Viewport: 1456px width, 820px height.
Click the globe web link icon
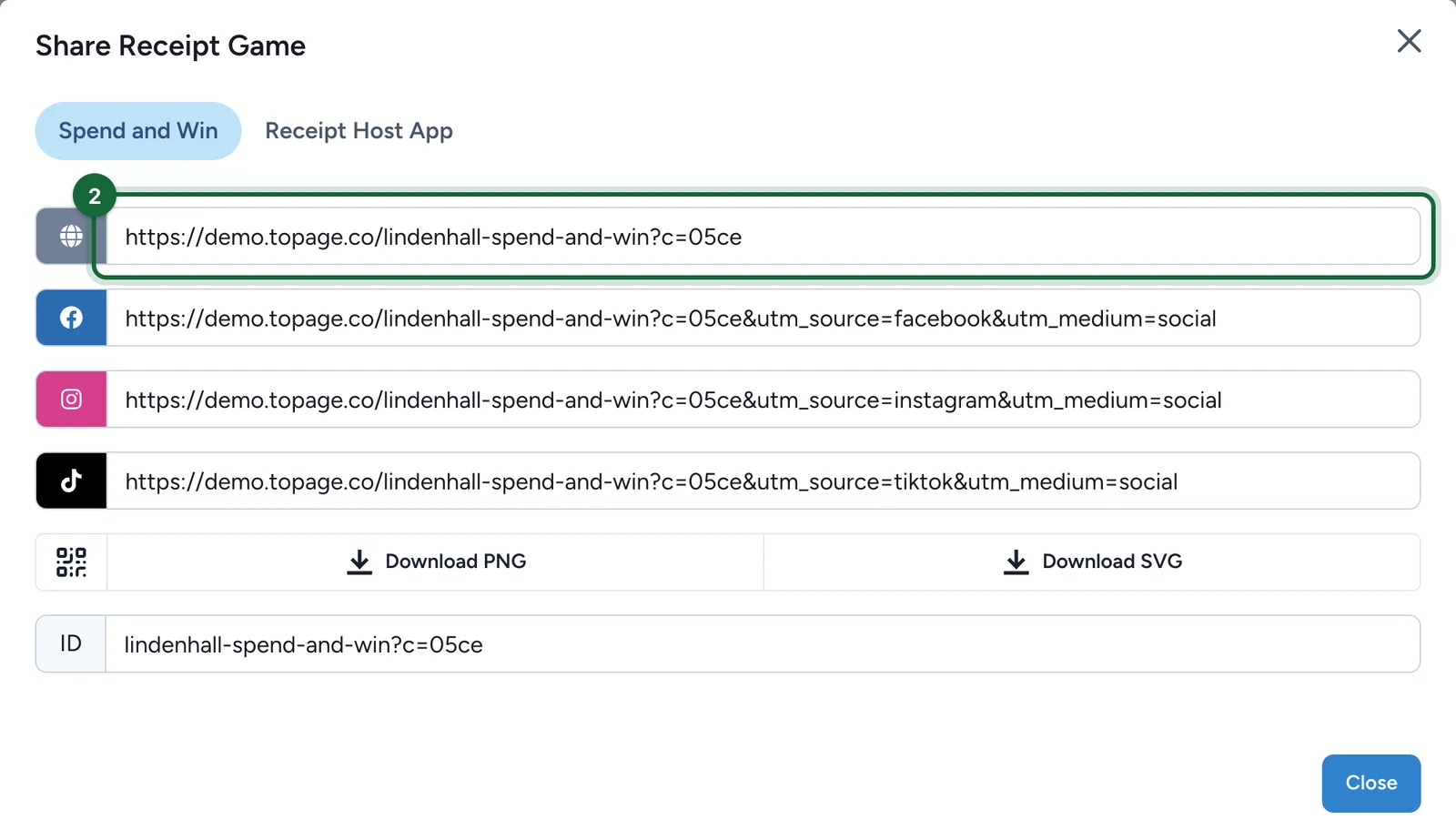pyautogui.click(x=71, y=237)
